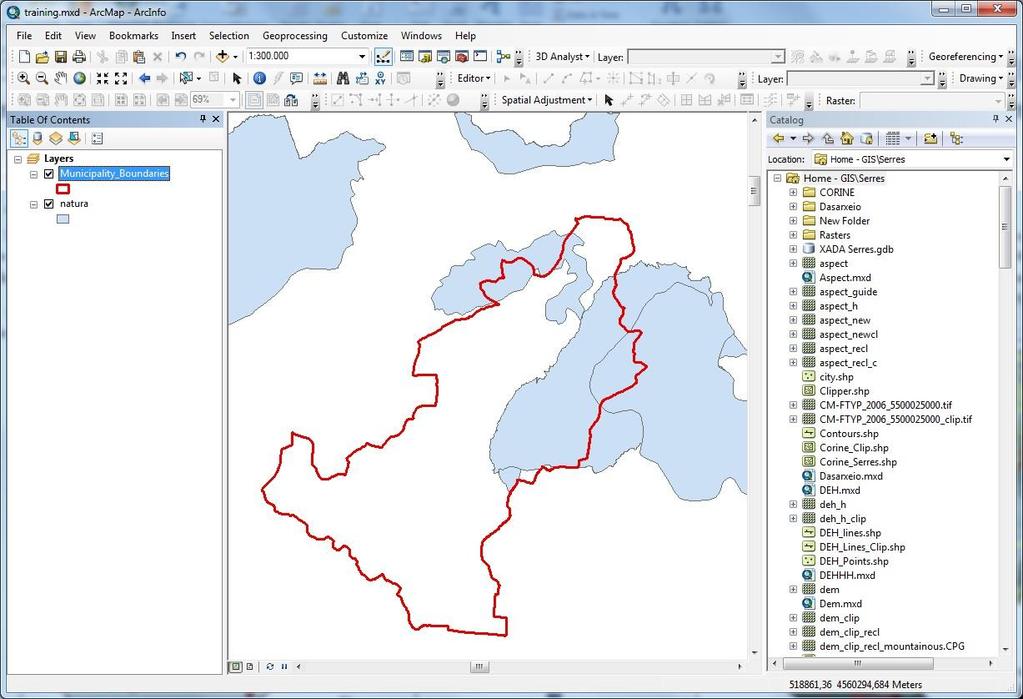Click List By Drawing Order icon

(x=19, y=138)
